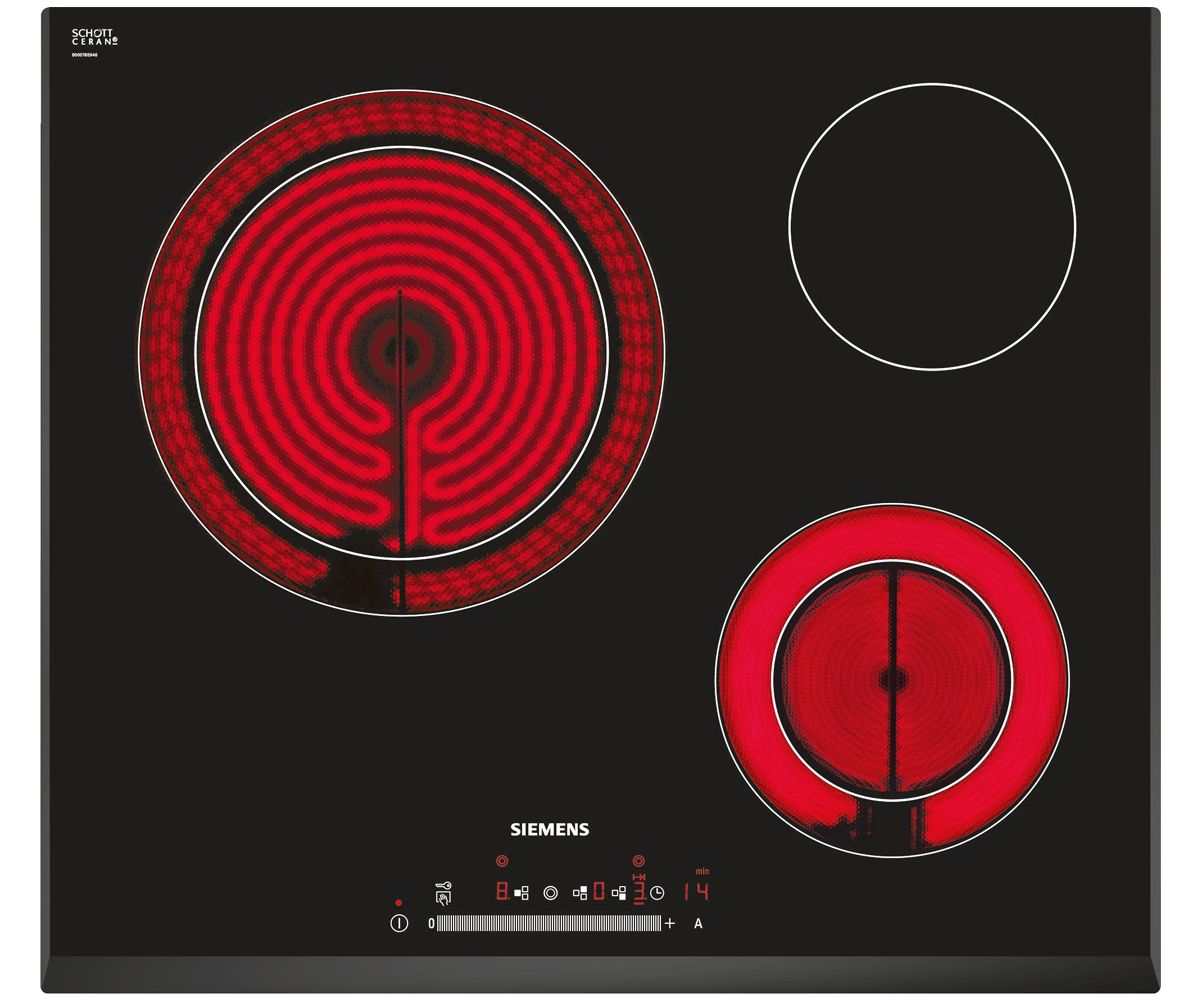
Task: Touch the large glowing left cooking zone
Action: pyautogui.click(x=401, y=352)
